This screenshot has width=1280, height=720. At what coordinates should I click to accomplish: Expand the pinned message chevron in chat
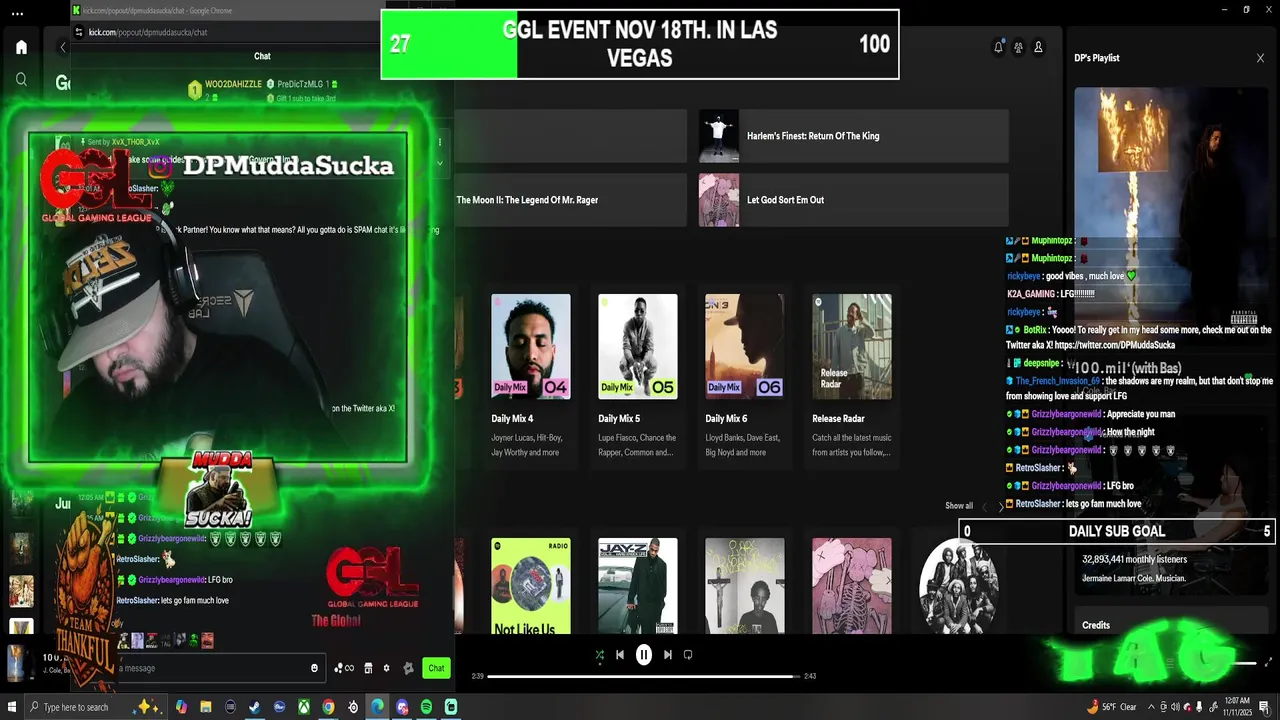click(439, 163)
